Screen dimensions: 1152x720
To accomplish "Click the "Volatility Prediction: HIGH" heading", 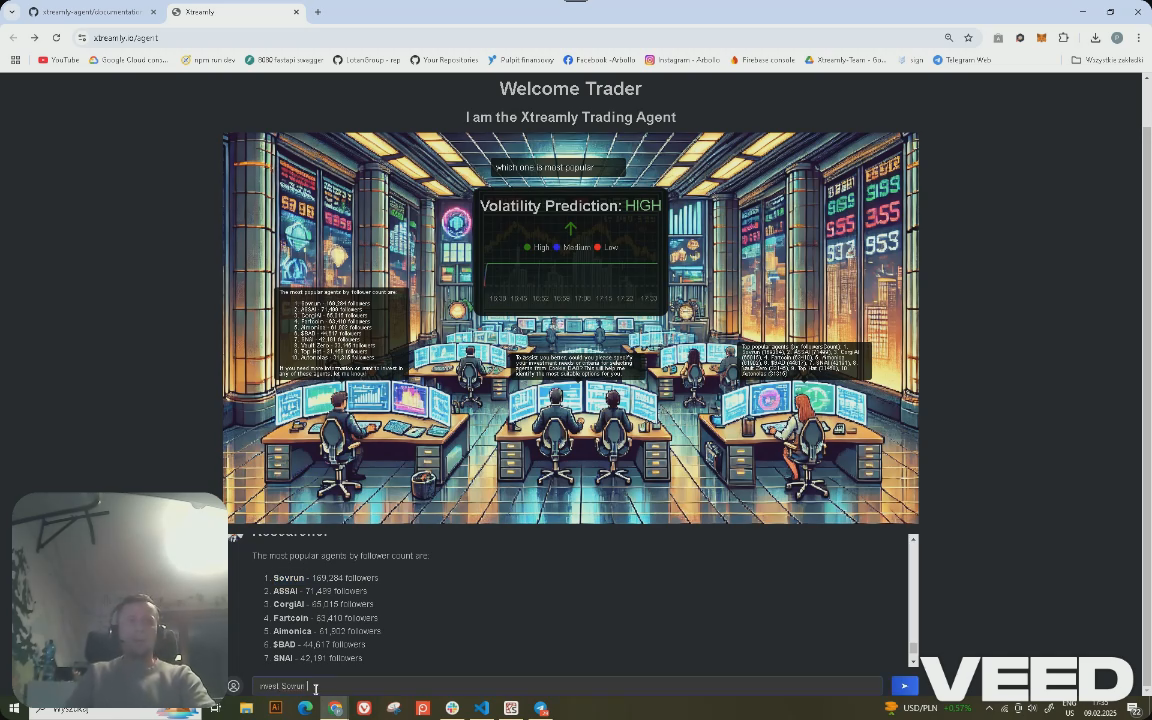I will click(570, 206).
